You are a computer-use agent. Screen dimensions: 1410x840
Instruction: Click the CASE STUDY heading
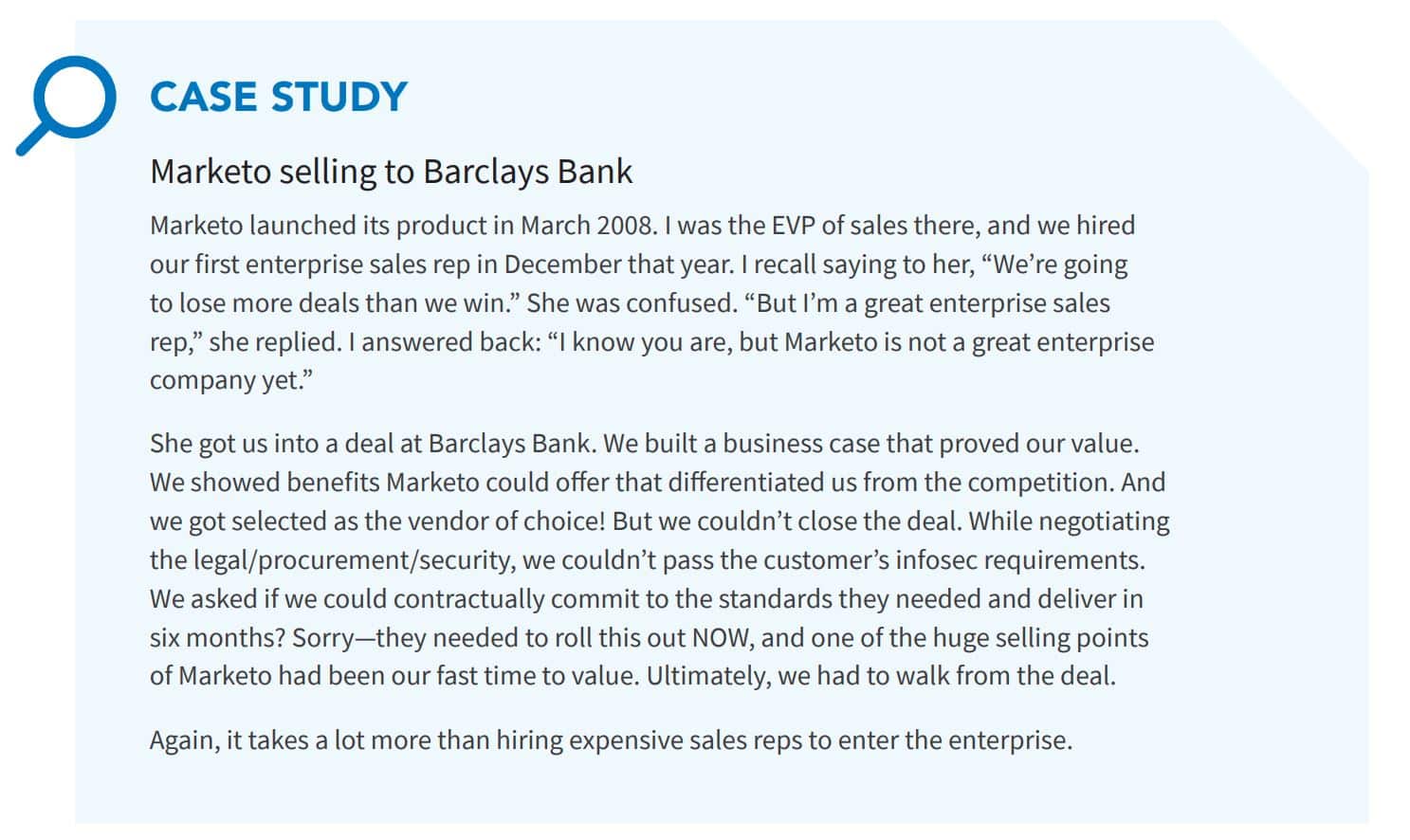pyautogui.click(x=279, y=98)
